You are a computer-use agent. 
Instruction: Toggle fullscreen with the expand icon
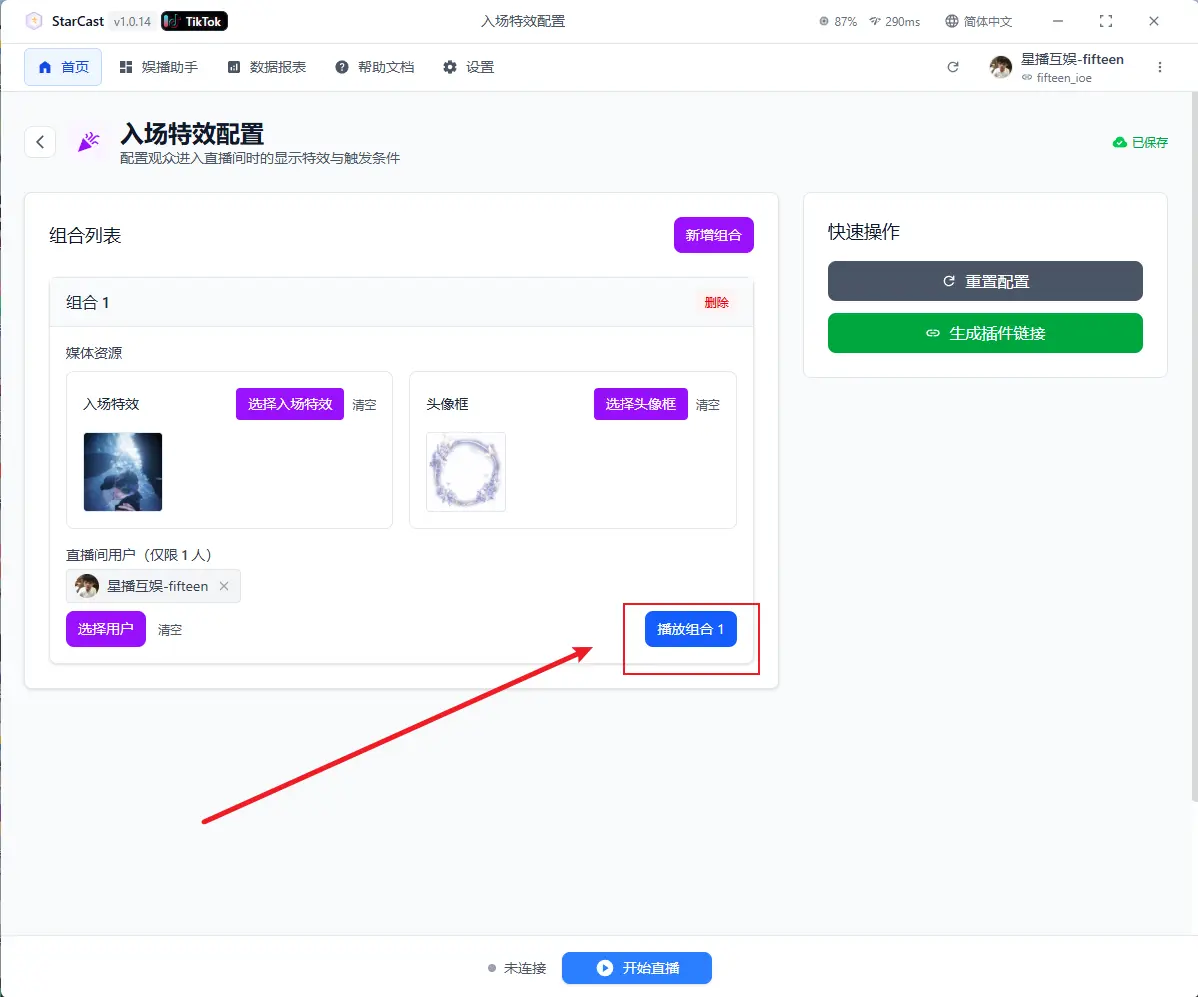[1106, 21]
